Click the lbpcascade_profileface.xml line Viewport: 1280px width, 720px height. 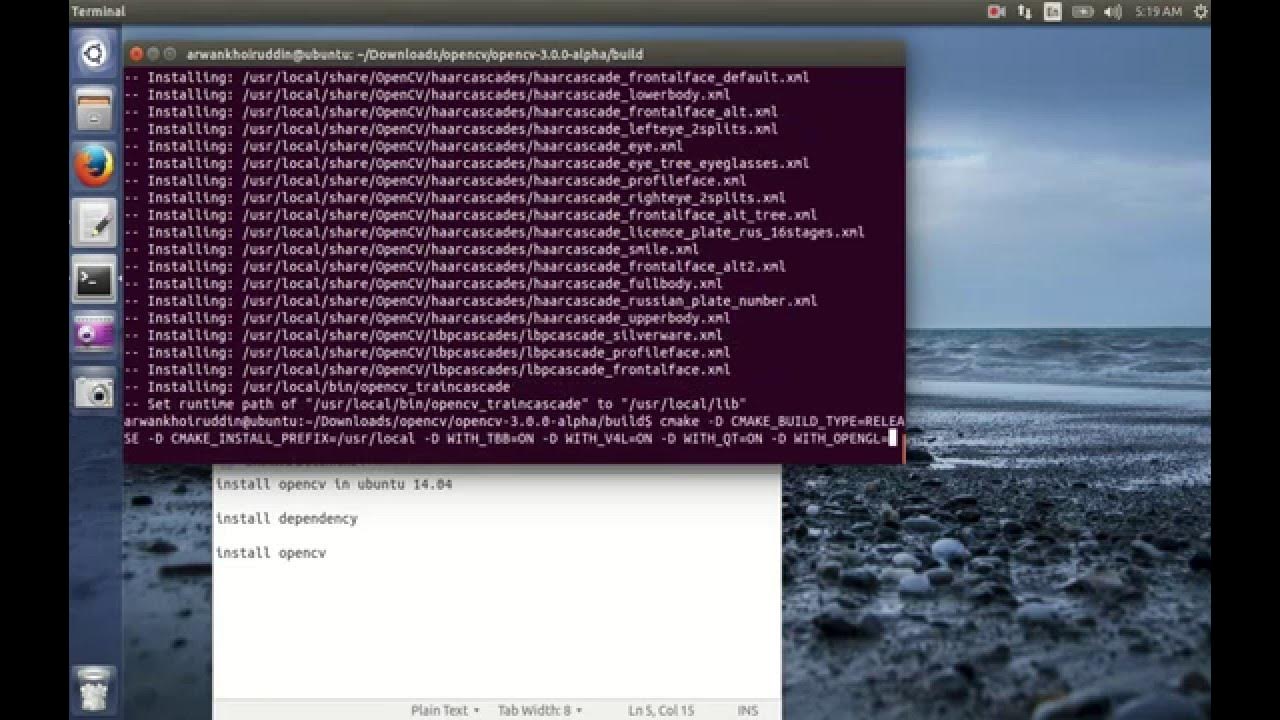(x=428, y=352)
